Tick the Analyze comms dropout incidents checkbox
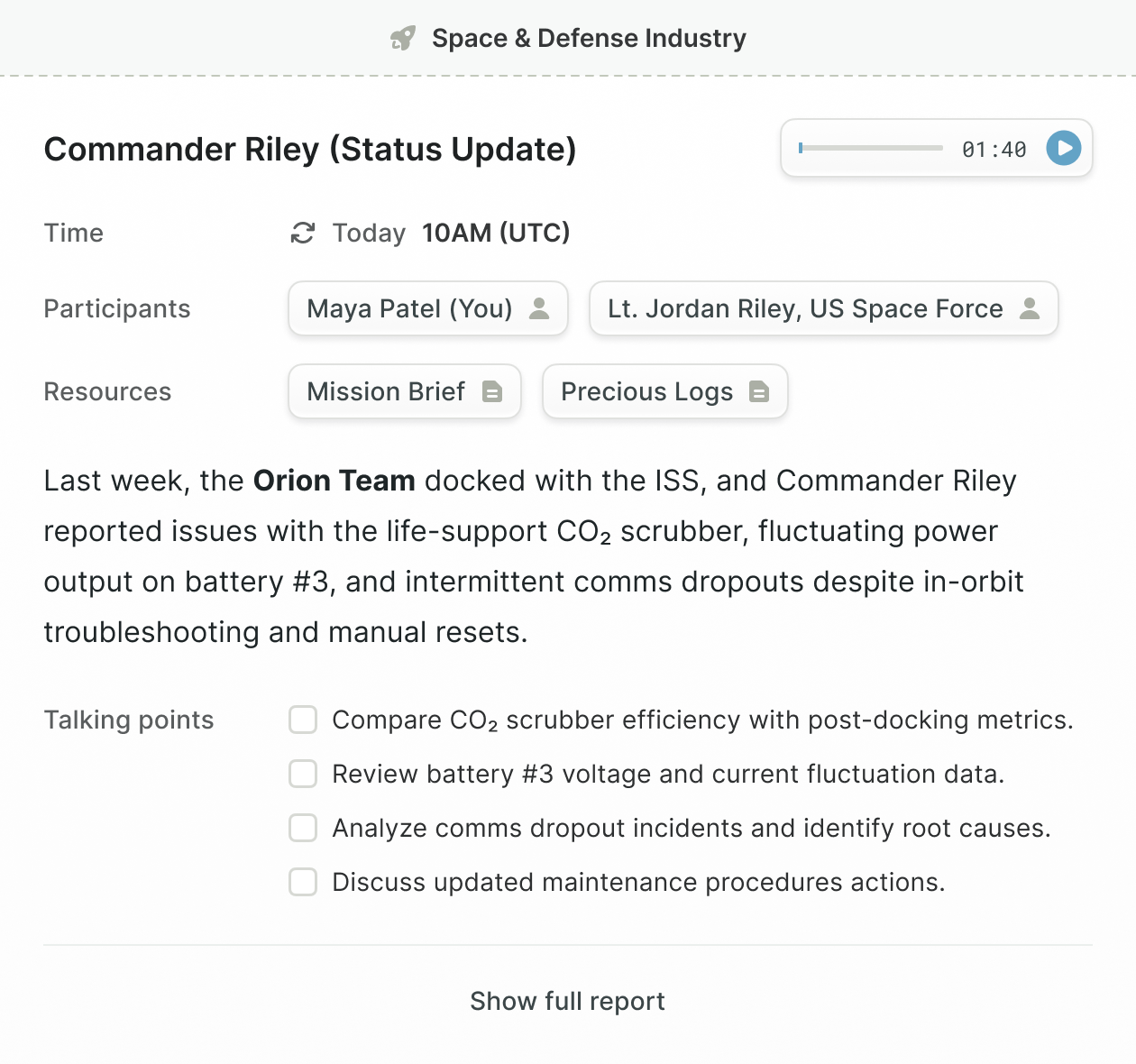Screen dimensions: 1136x1064 click(x=303, y=828)
